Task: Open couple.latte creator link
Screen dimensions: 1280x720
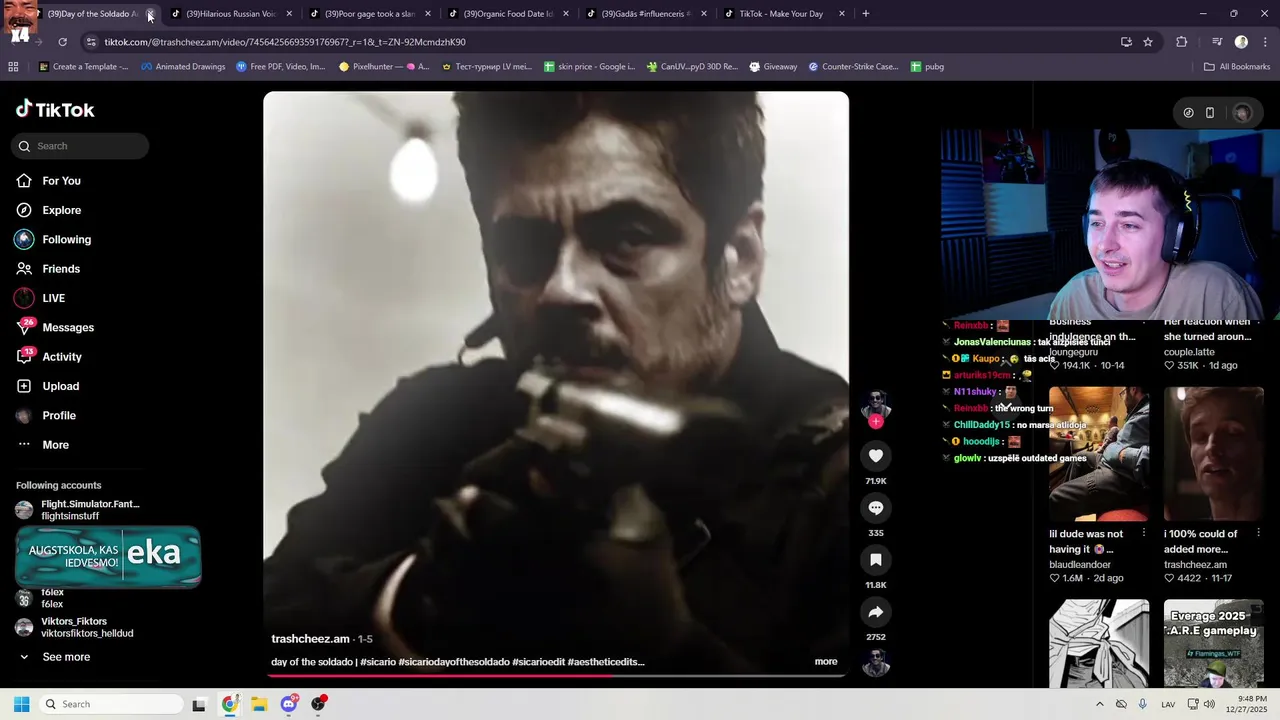Action: click(1189, 352)
